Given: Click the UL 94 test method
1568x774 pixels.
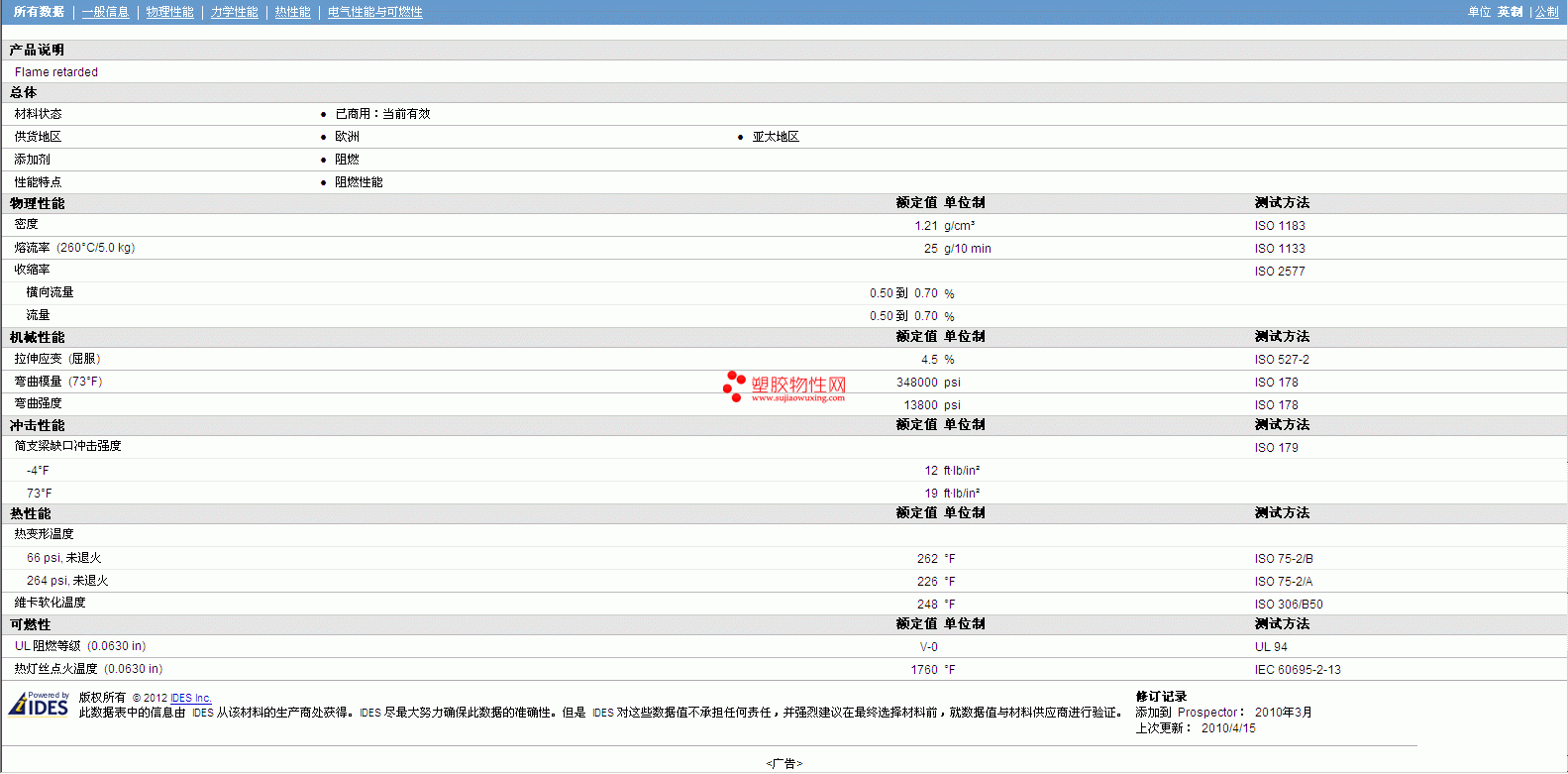Looking at the screenshot, I should [x=1271, y=647].
